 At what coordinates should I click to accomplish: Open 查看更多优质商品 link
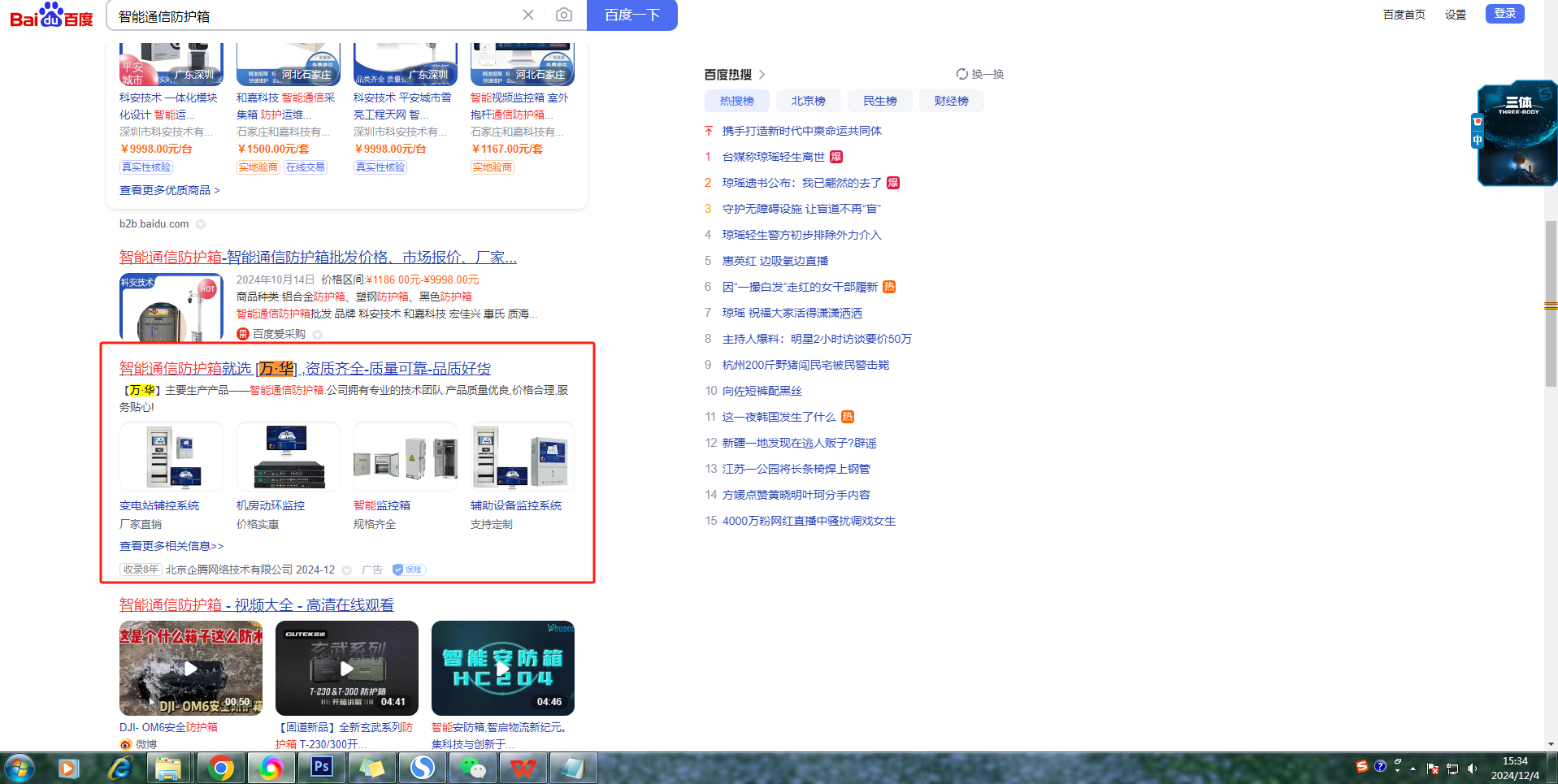click(x=170, y=190)
